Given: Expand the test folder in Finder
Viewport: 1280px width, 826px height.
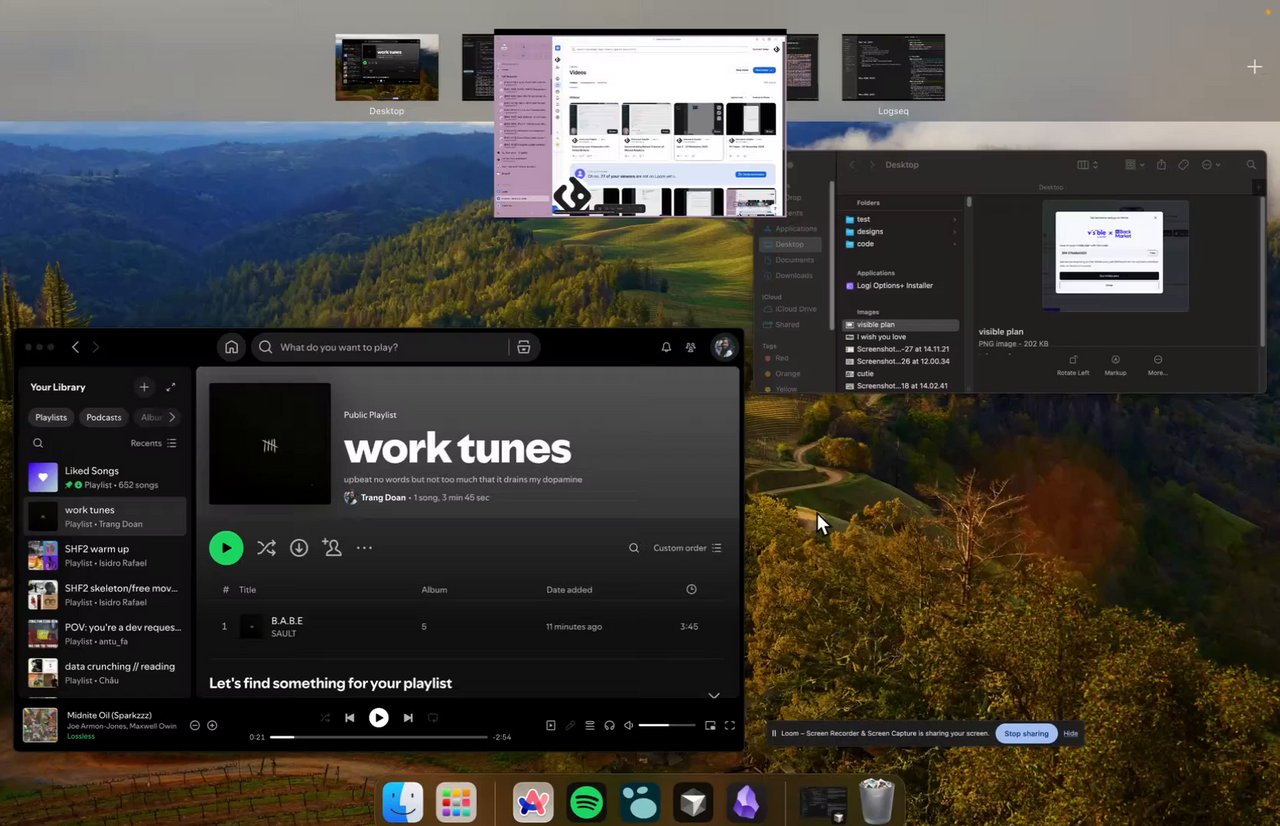Looking at the screenshot, I should 954,219.
